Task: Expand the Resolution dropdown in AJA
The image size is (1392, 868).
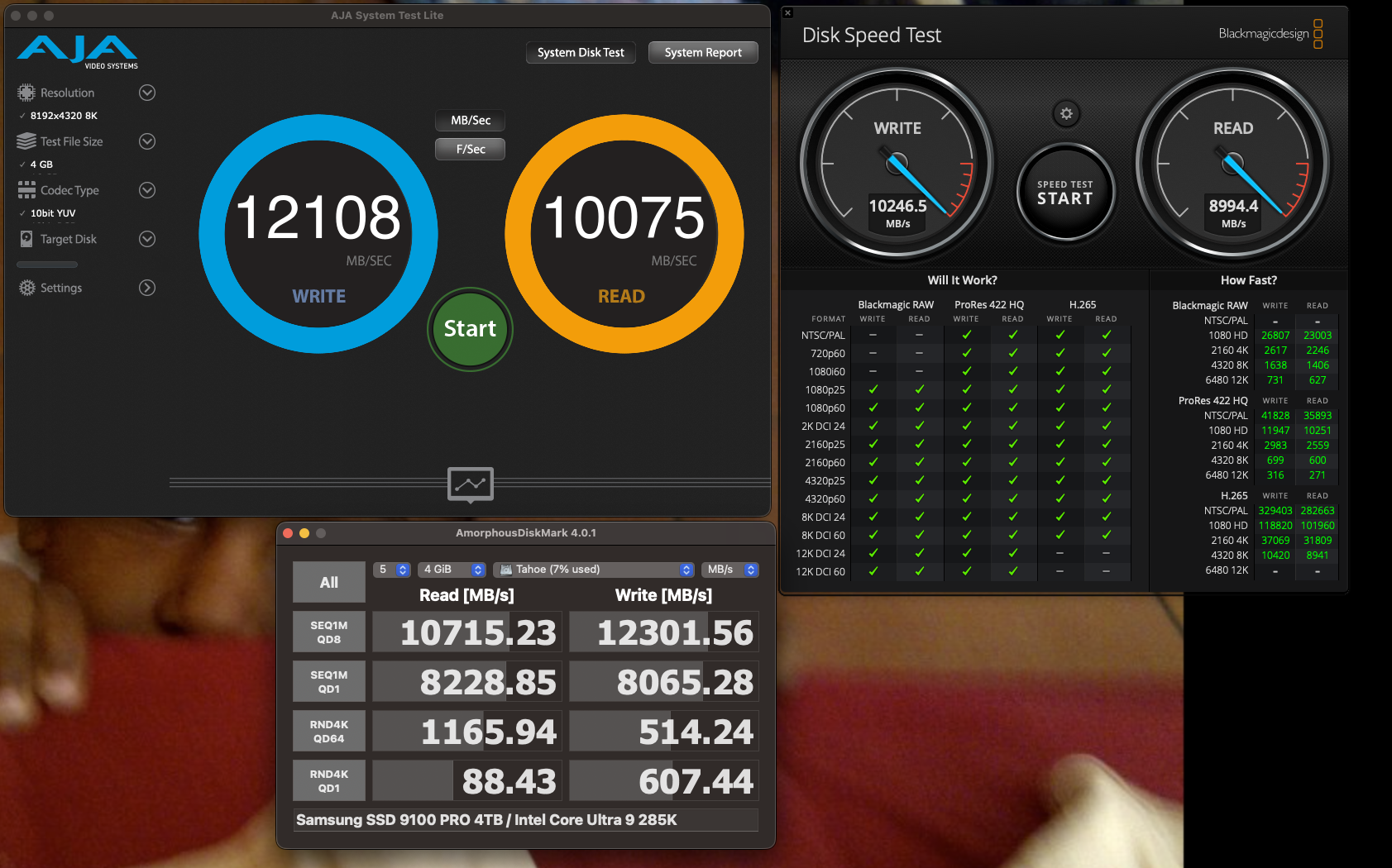Action: point(147,93)
